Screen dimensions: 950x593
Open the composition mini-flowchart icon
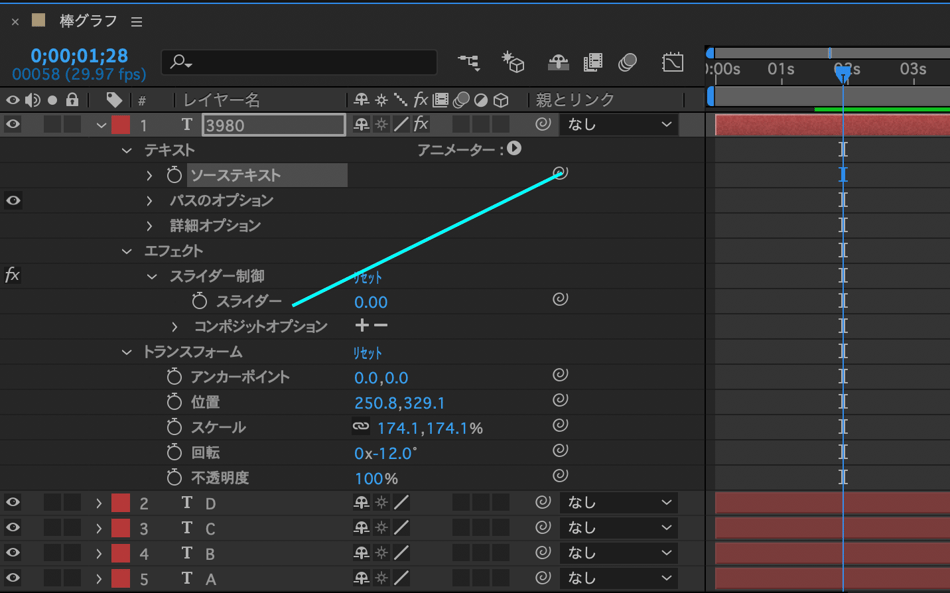click(x=468, y=62)
